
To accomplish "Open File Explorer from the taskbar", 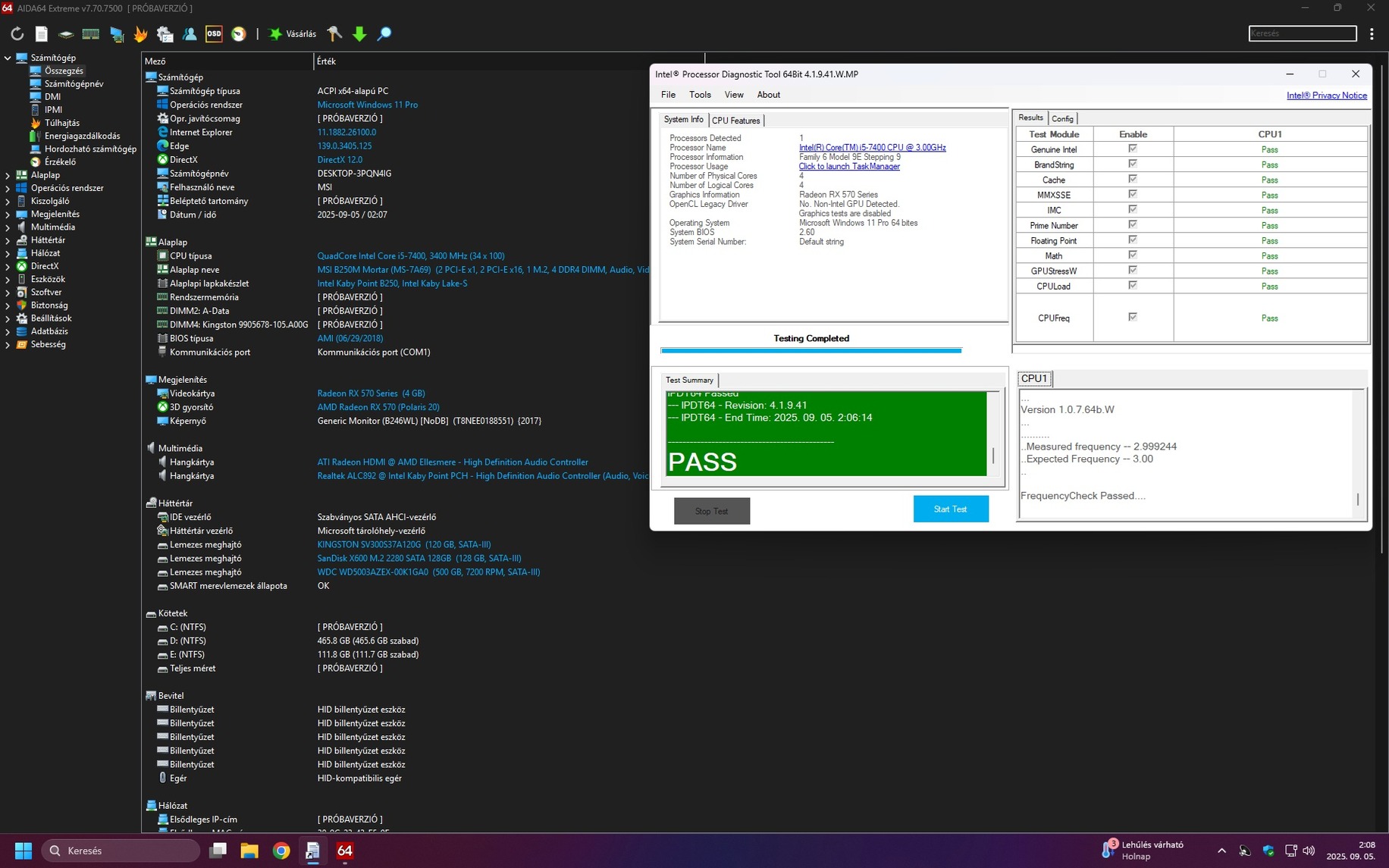I will [249, 851].
